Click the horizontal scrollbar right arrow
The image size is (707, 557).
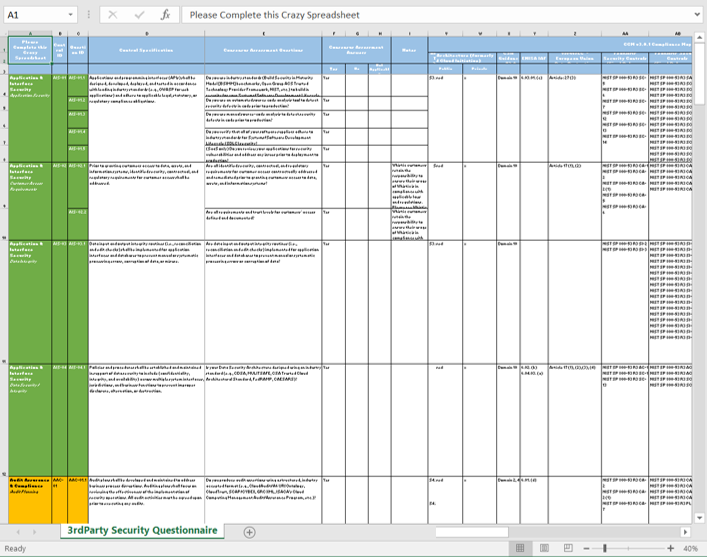click(685, 532)
